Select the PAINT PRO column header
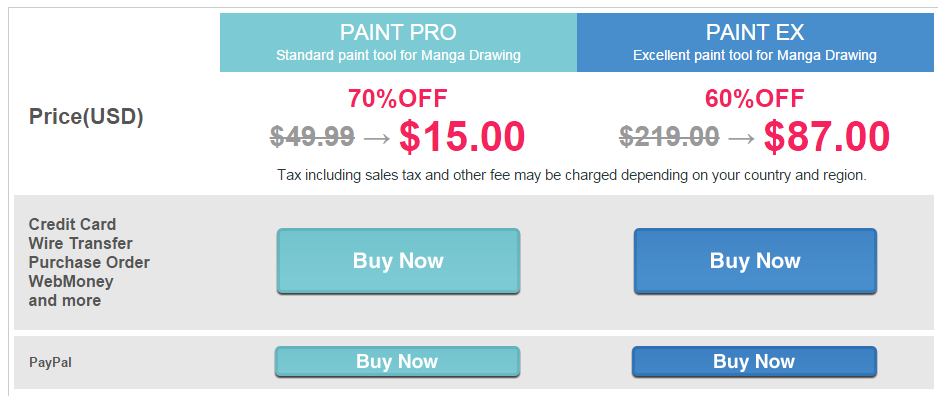This screenshot has height=396, width=938. [x=398, y=42]
